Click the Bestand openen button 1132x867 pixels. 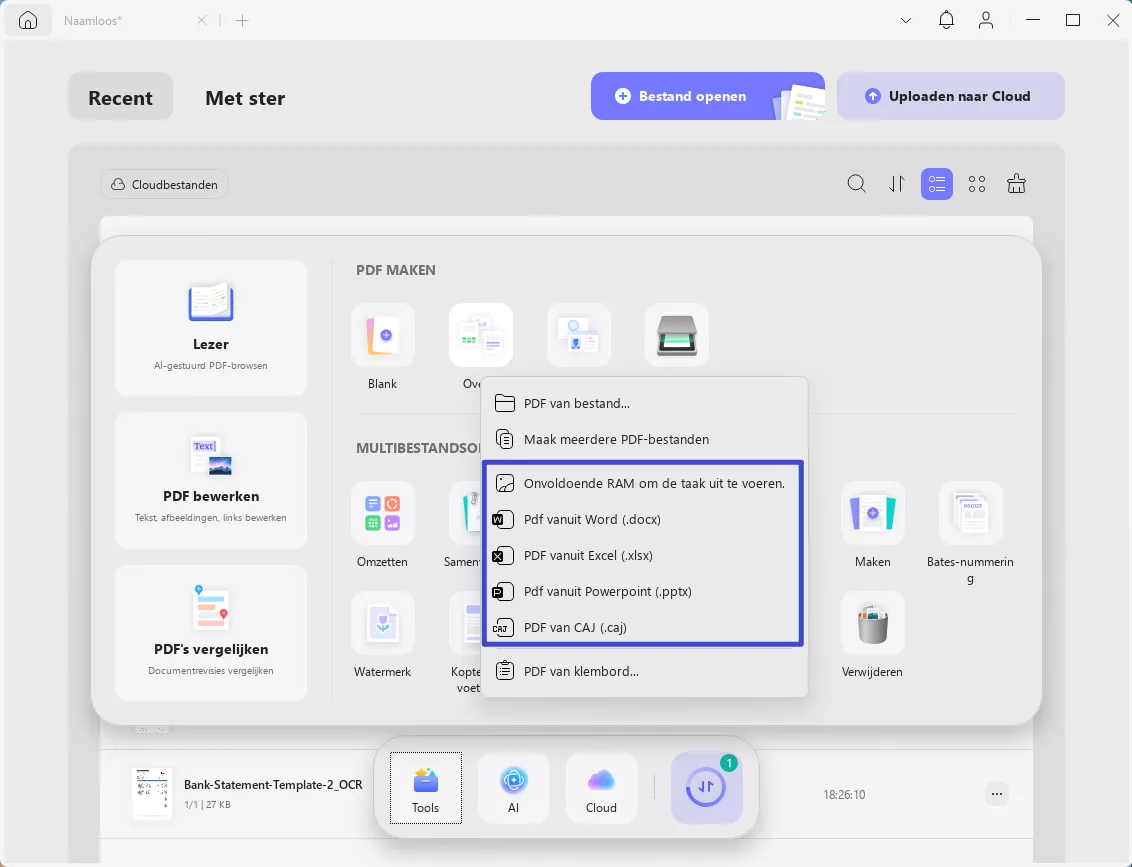tap(708, 96)
